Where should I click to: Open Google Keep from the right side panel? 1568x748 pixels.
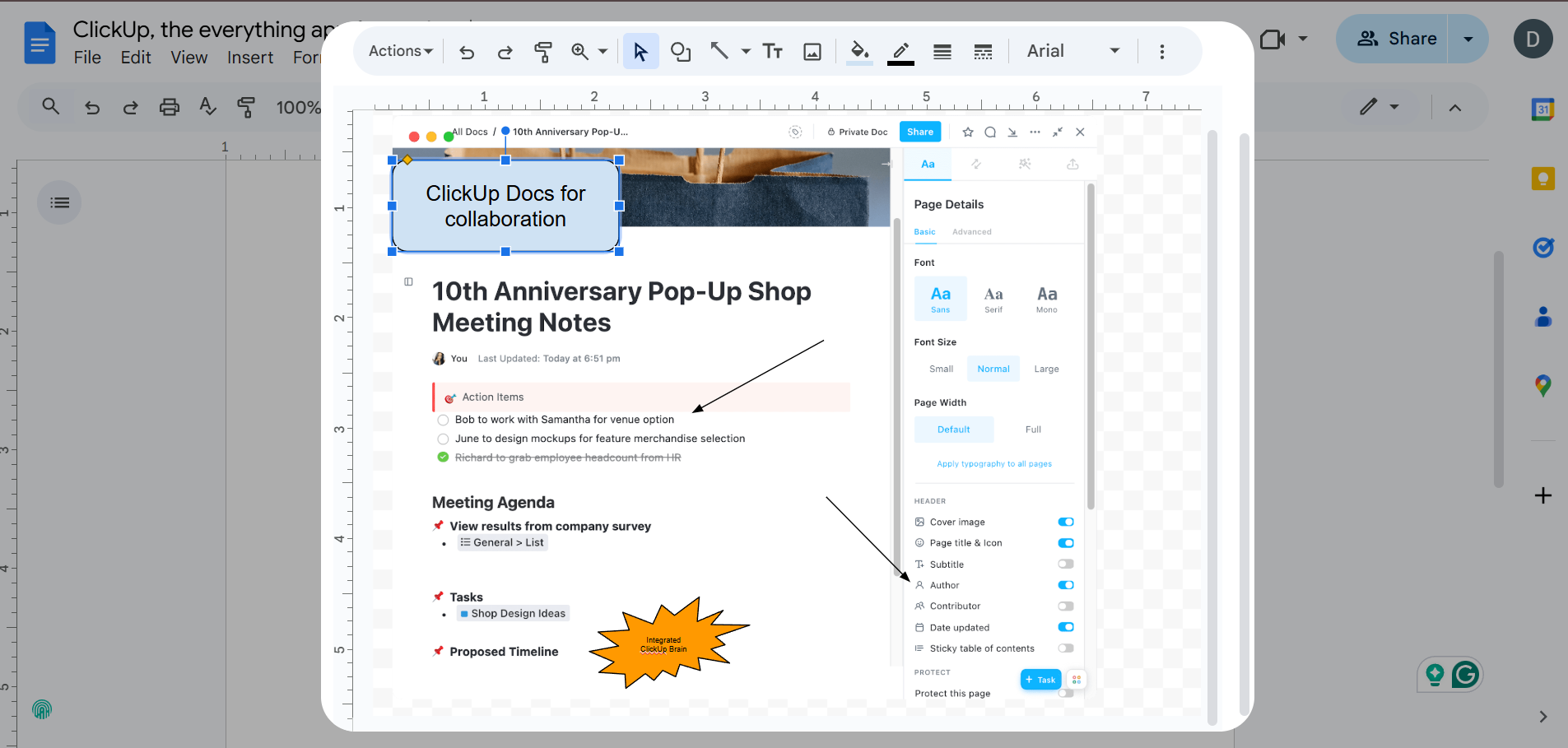pos(1542,178)
